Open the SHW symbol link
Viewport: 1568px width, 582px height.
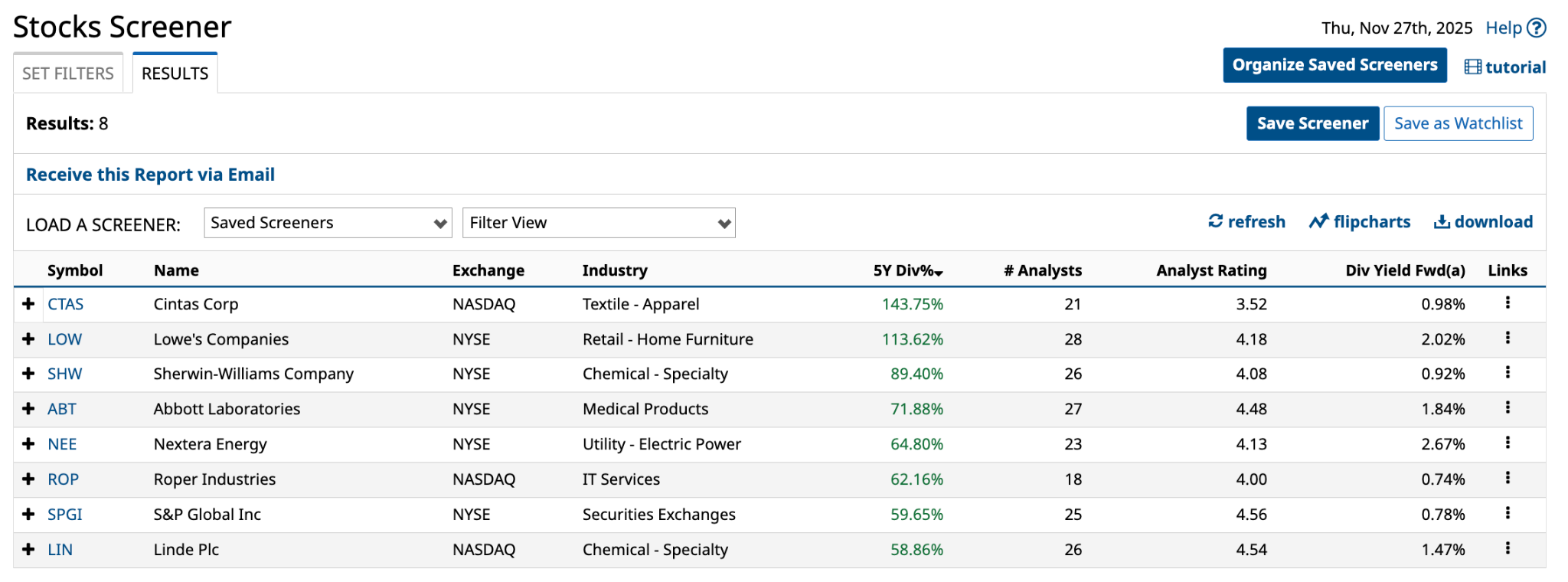(64, 374)
